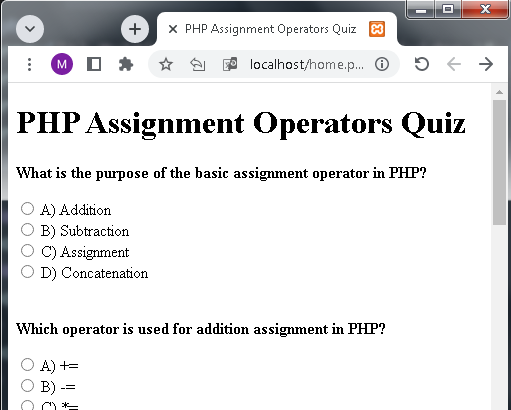Open the browser three-dot menu
Screen dimensions: 511x410
(30, 64)
